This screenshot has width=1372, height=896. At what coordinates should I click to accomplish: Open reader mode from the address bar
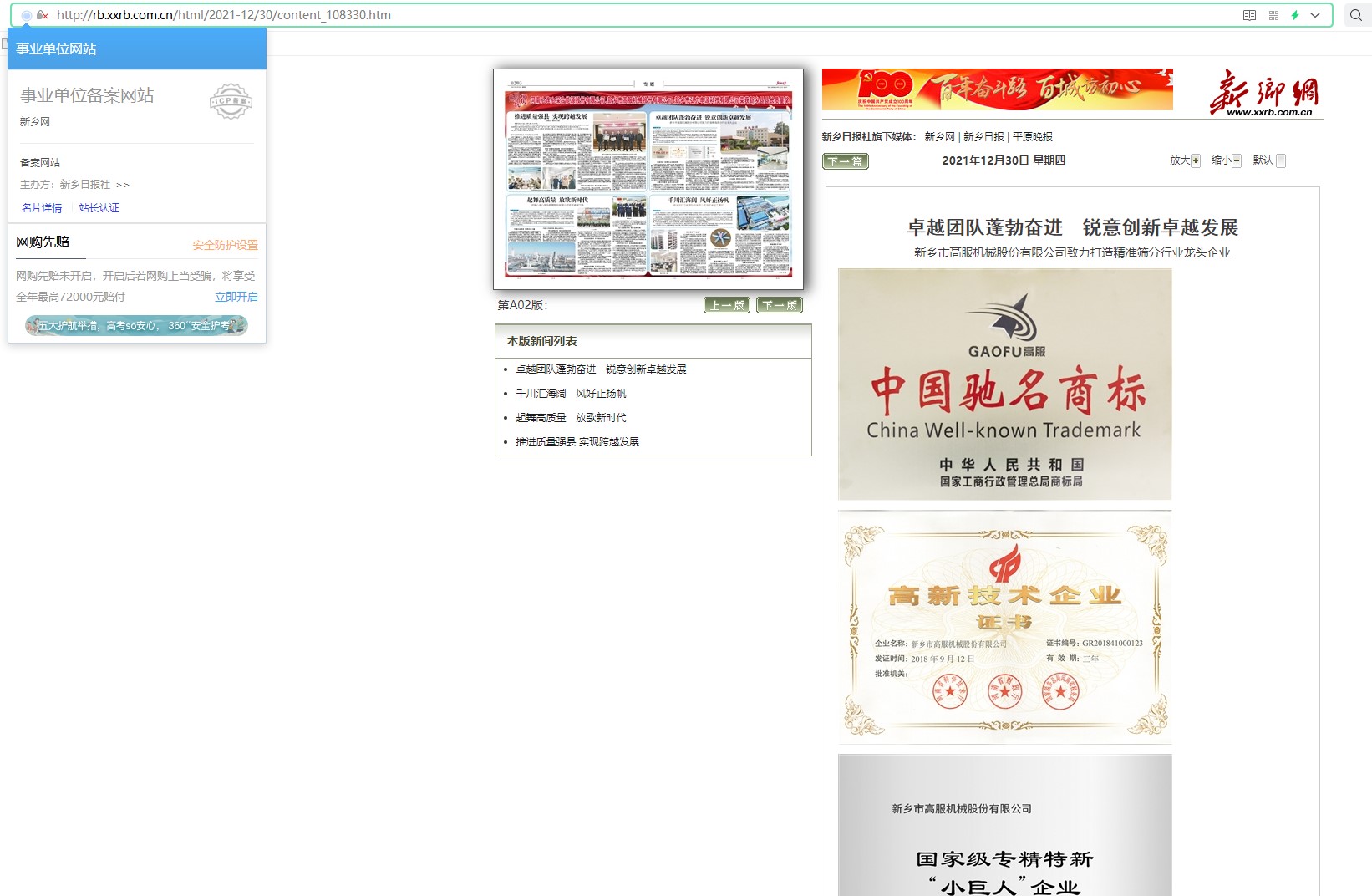pyautogui.click(x=1249, y=15)
